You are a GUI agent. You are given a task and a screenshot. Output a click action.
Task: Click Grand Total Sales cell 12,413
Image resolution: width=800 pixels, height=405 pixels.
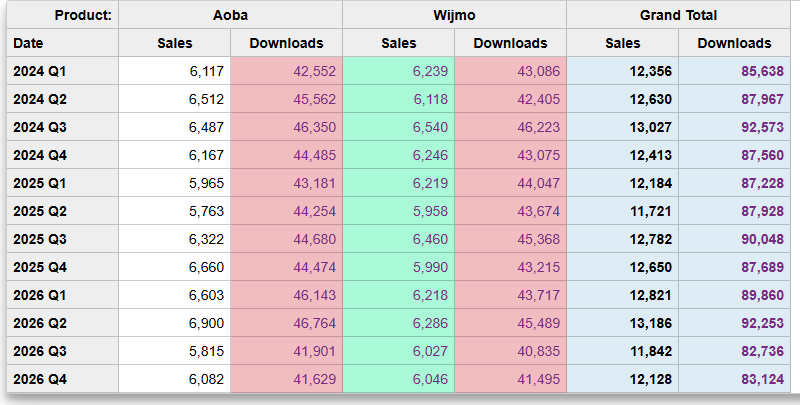(x=622, y=155)
